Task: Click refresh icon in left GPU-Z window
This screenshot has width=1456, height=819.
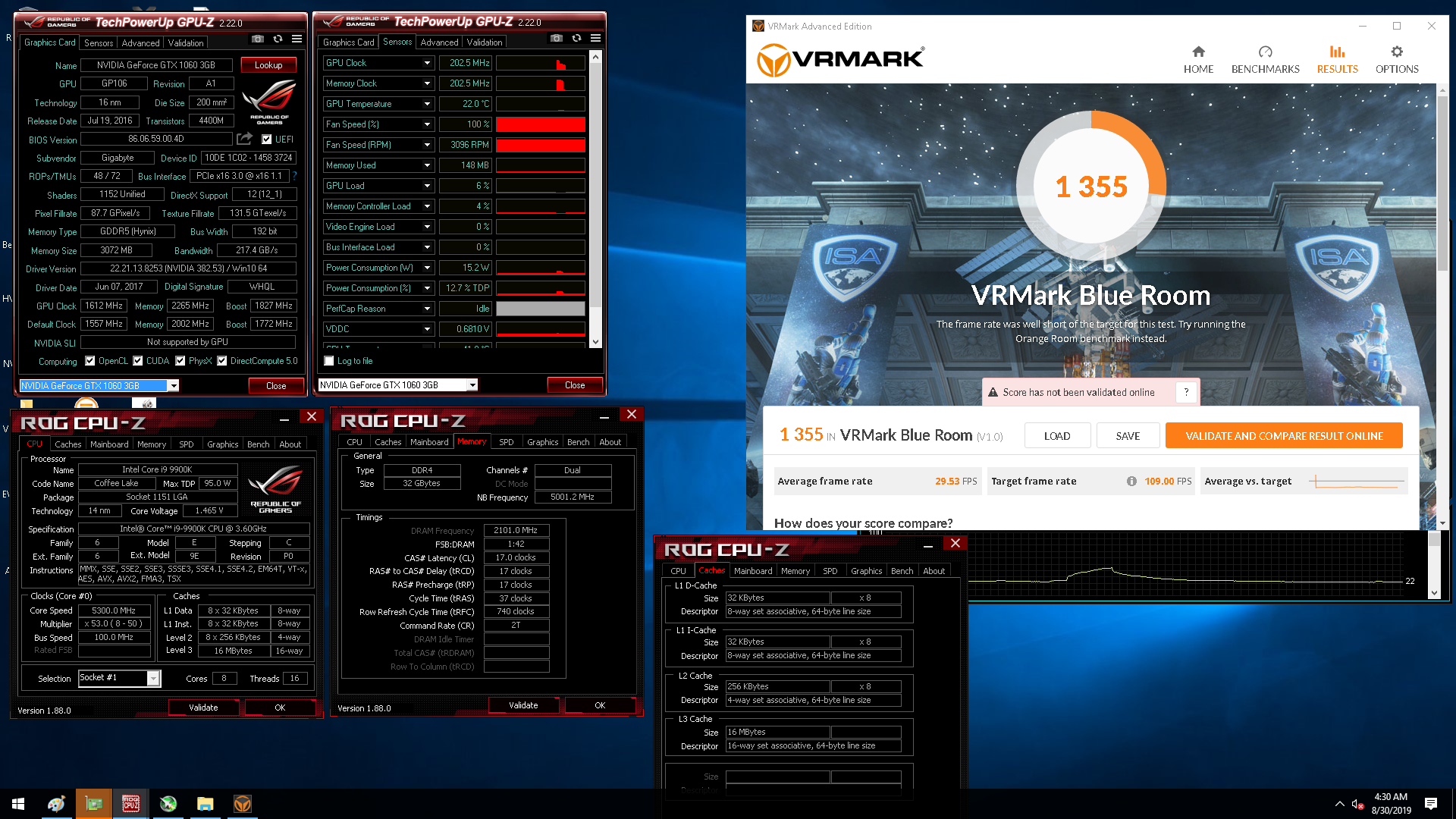Action: point(278,39)
